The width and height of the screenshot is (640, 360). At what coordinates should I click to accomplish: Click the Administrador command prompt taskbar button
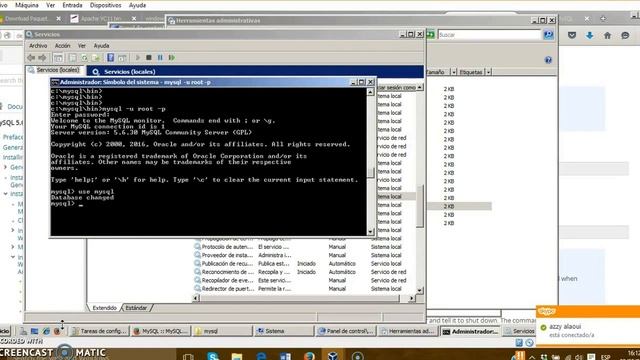470,331
